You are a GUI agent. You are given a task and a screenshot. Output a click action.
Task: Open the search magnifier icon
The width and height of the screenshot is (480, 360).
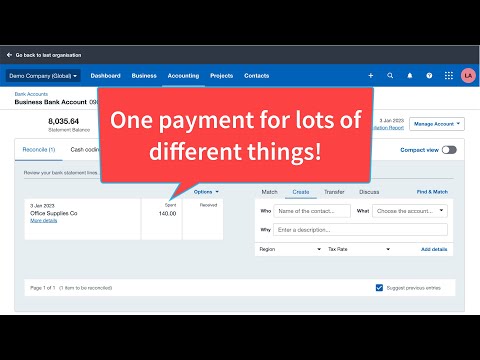pyautogui.click(x=390, y=76)
